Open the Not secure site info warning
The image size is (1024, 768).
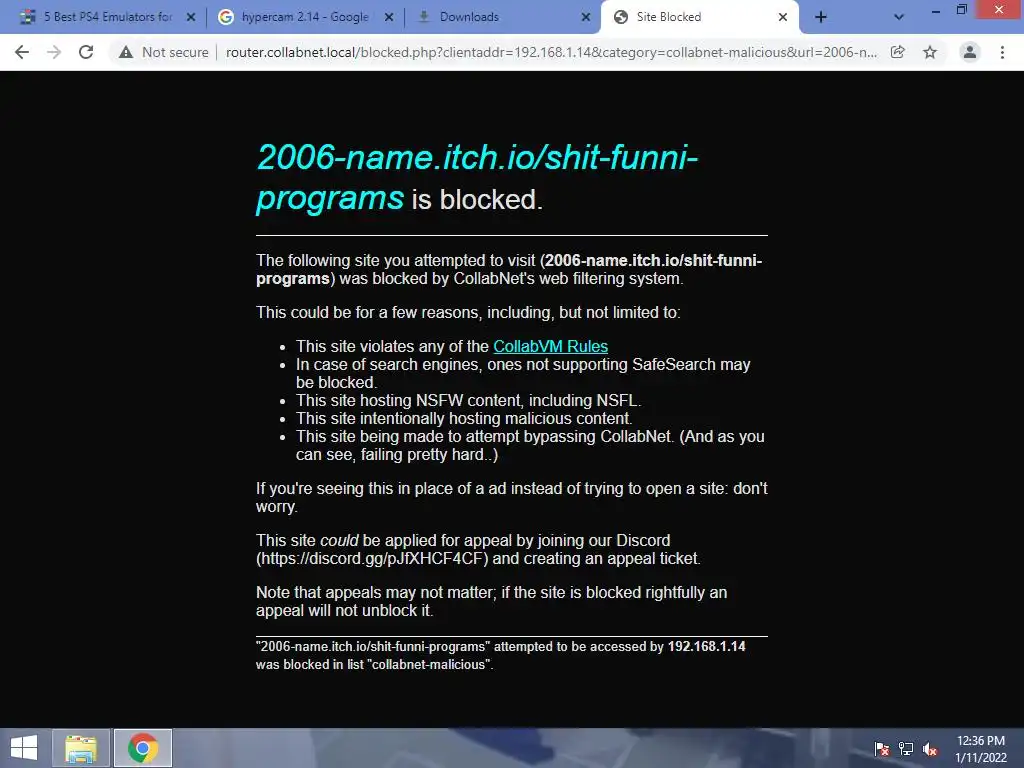click(x=163, y=52)
